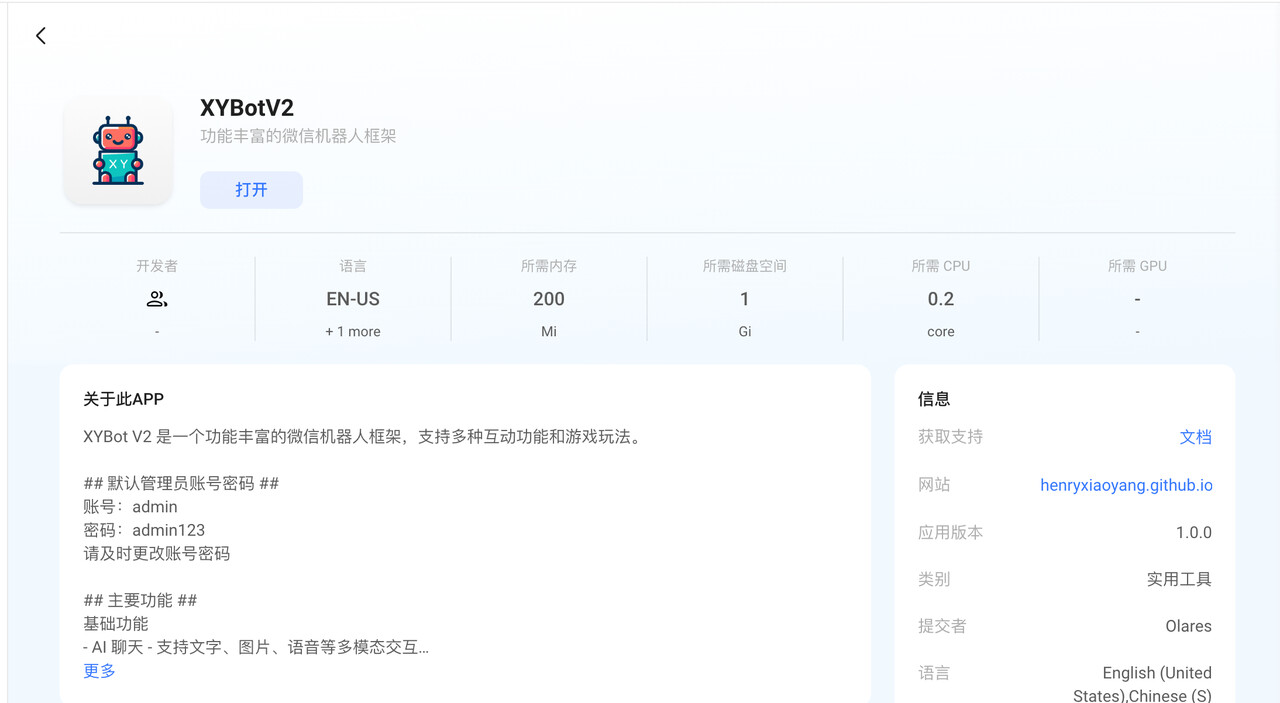1280x703 pixels.
Task: Click the 所需磁盘空间 value of 1 Gi
Action: click(x=745, y=299)
